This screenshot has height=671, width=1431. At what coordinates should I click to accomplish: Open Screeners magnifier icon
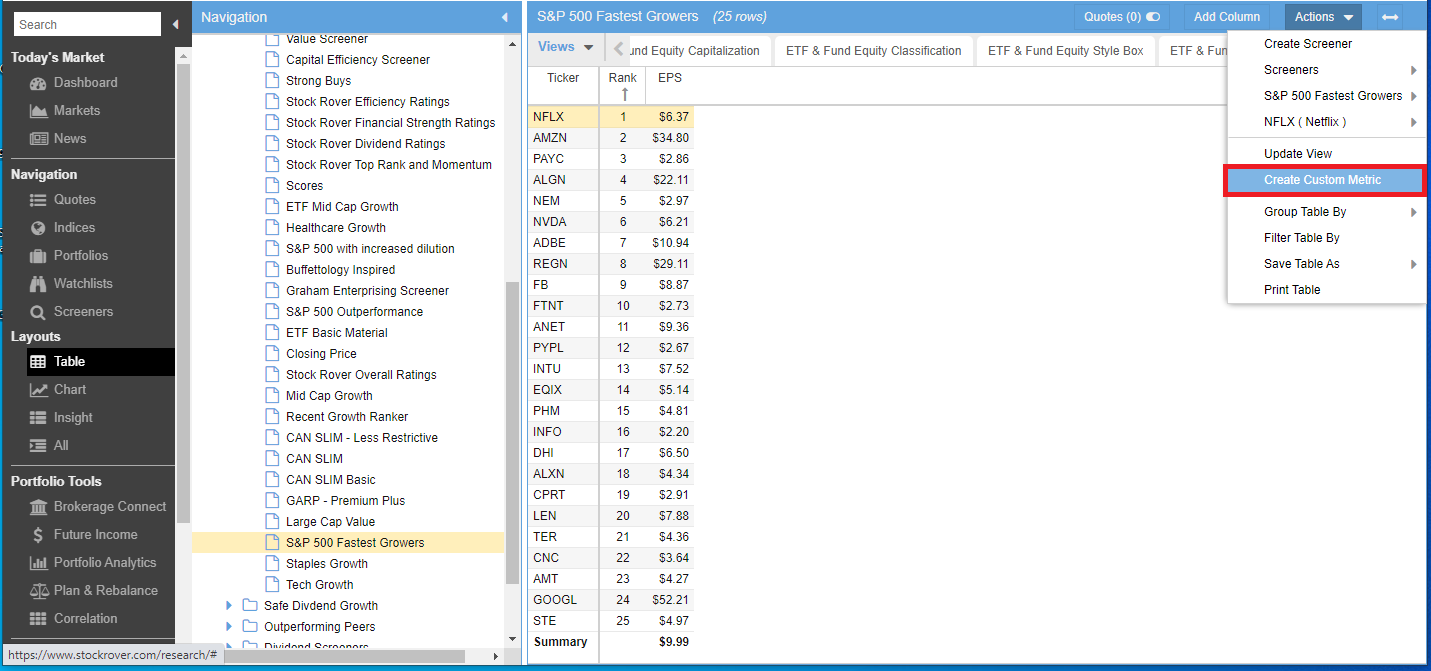38,312
